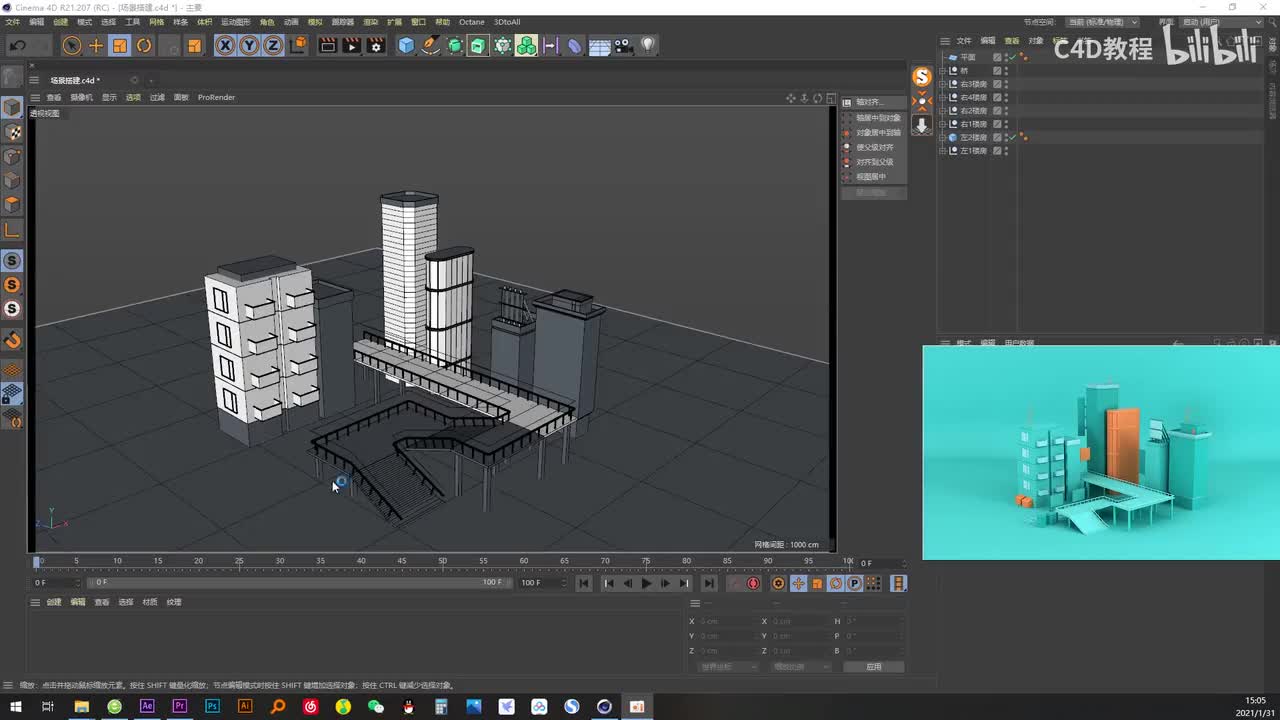Expand the 右3楼房 object
Image resolution: width=1280 pixels, height=720 pixels.
click(x=942, y=84)
